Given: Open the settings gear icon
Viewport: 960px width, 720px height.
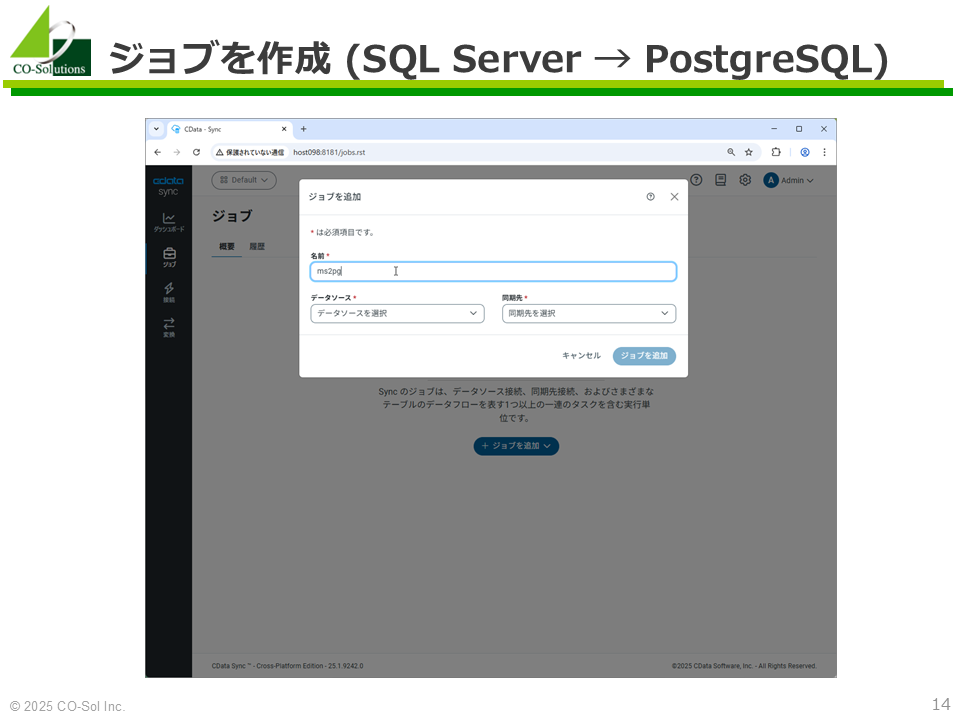Looking at the screenshot, I should coord(744,180).
